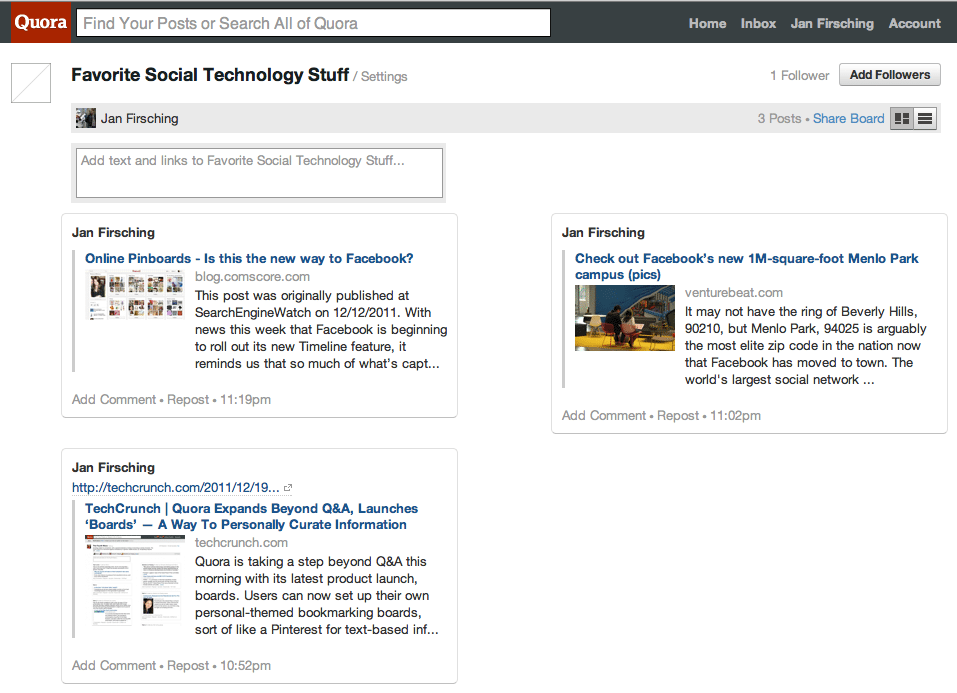This screenshot has height=693, width=957.
Task: Click the 11:02pm timestamp
Action: [735, 415]
